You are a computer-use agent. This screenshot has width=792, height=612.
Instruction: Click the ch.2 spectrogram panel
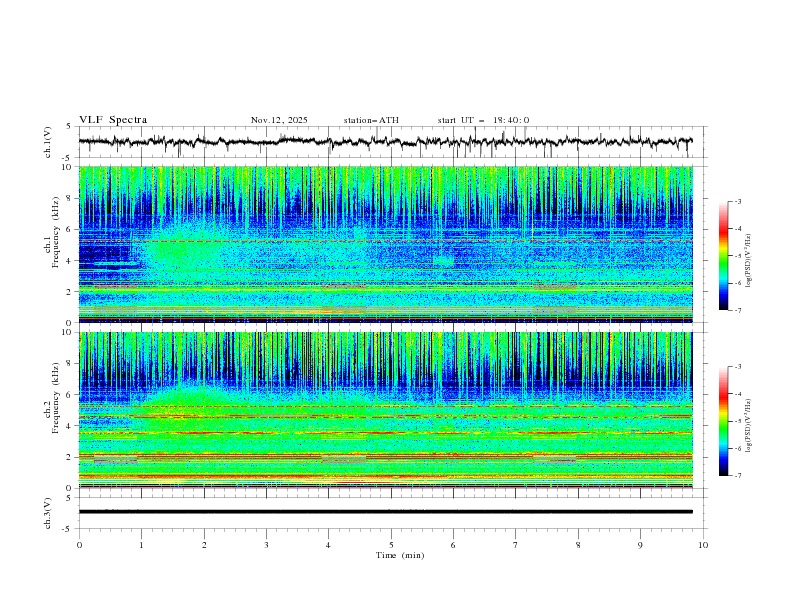[x=385, y=410]
